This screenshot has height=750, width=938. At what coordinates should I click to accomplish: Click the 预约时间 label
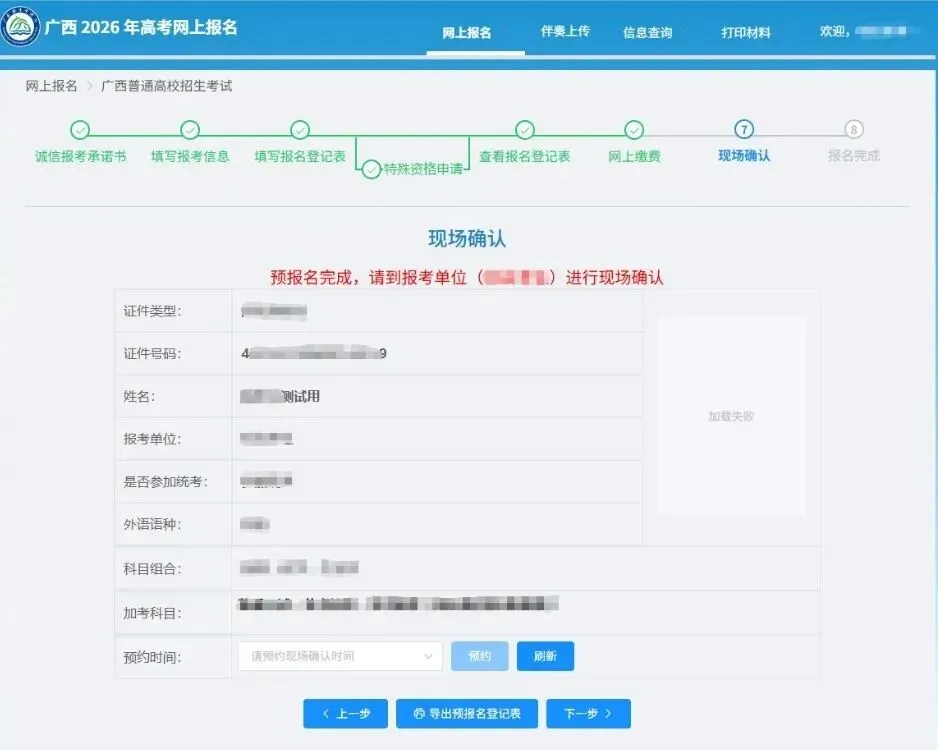[152, 657]
